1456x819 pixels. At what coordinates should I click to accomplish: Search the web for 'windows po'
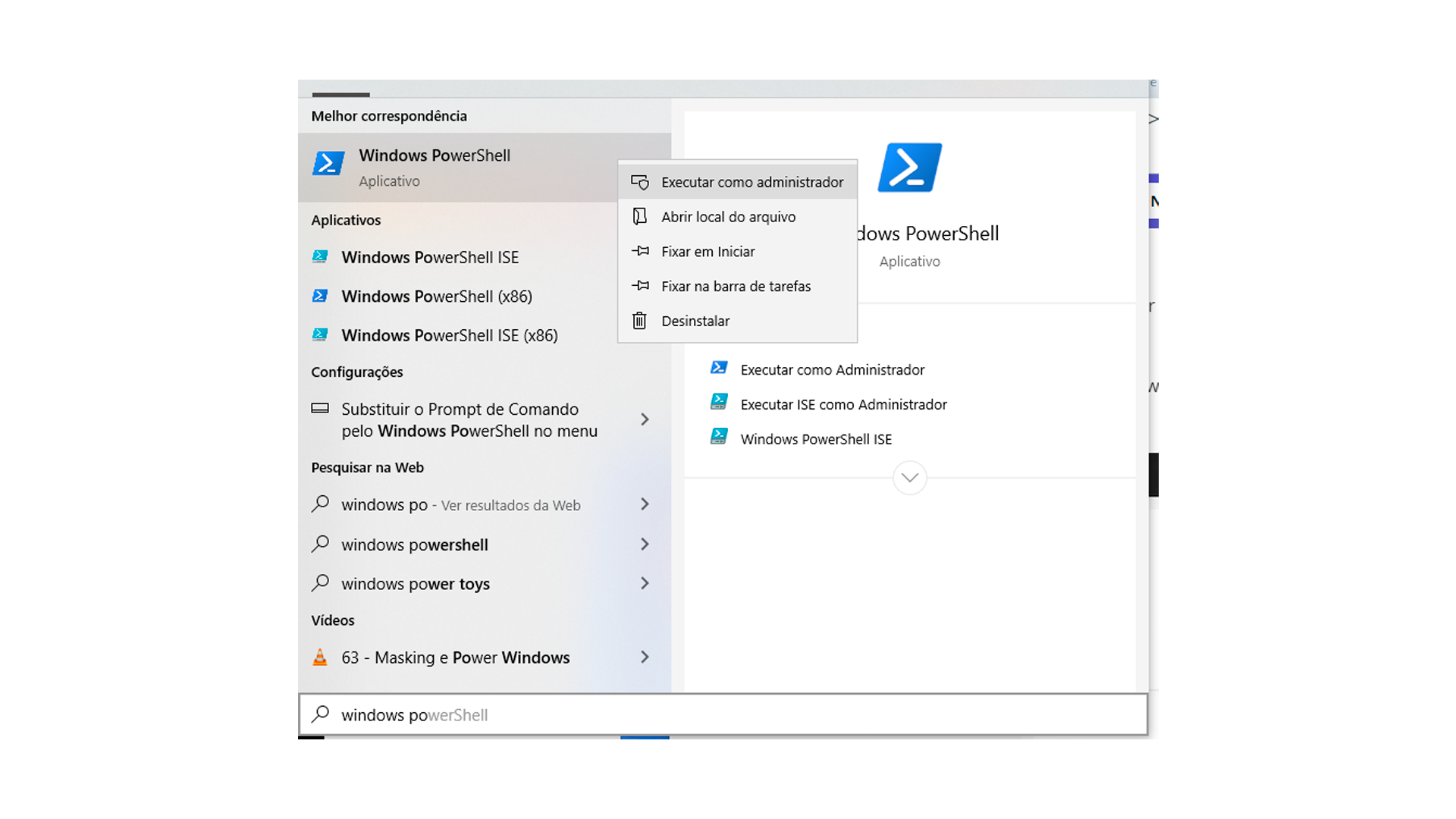coord(485,505)
